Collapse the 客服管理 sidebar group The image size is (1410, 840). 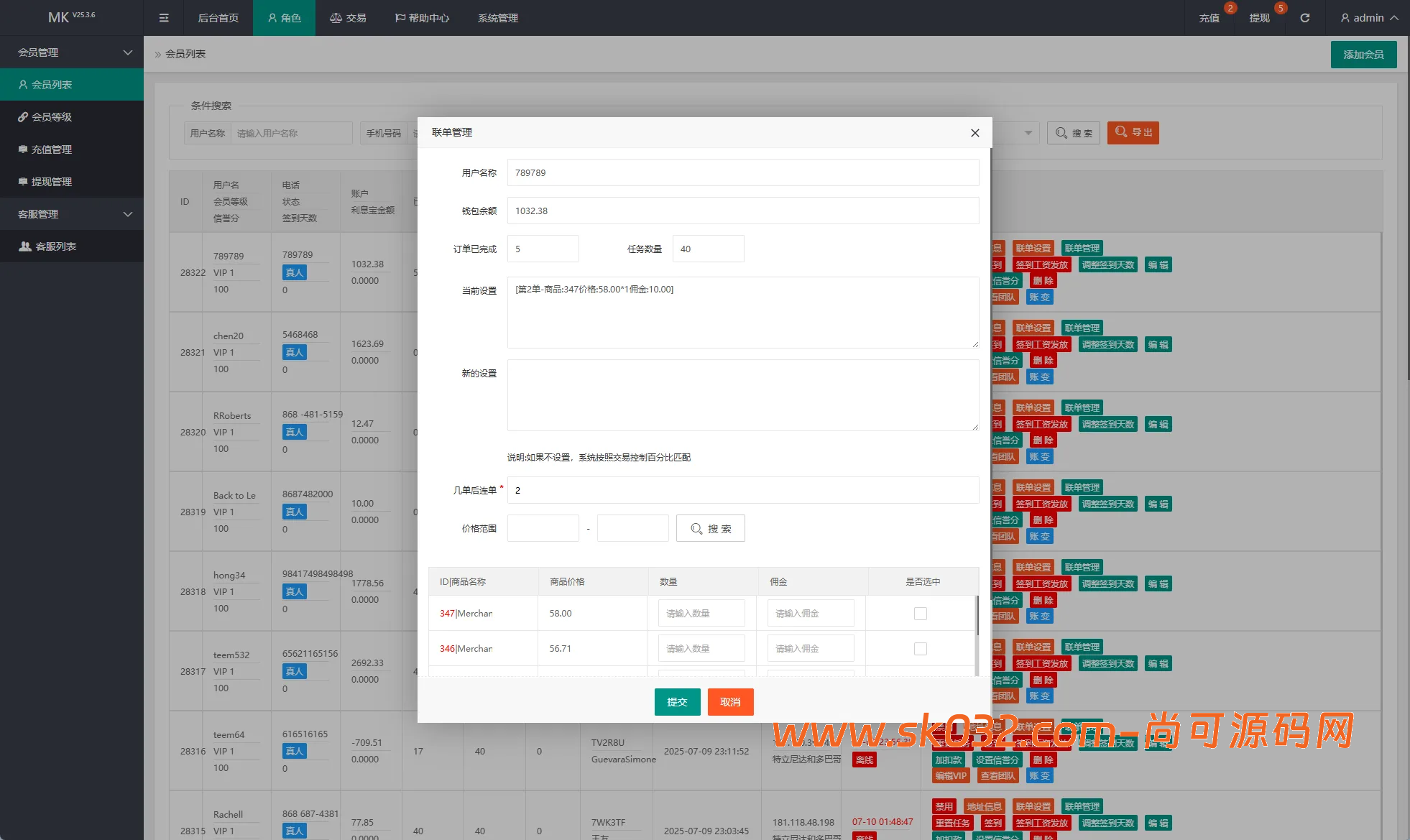tap(72, 214)
